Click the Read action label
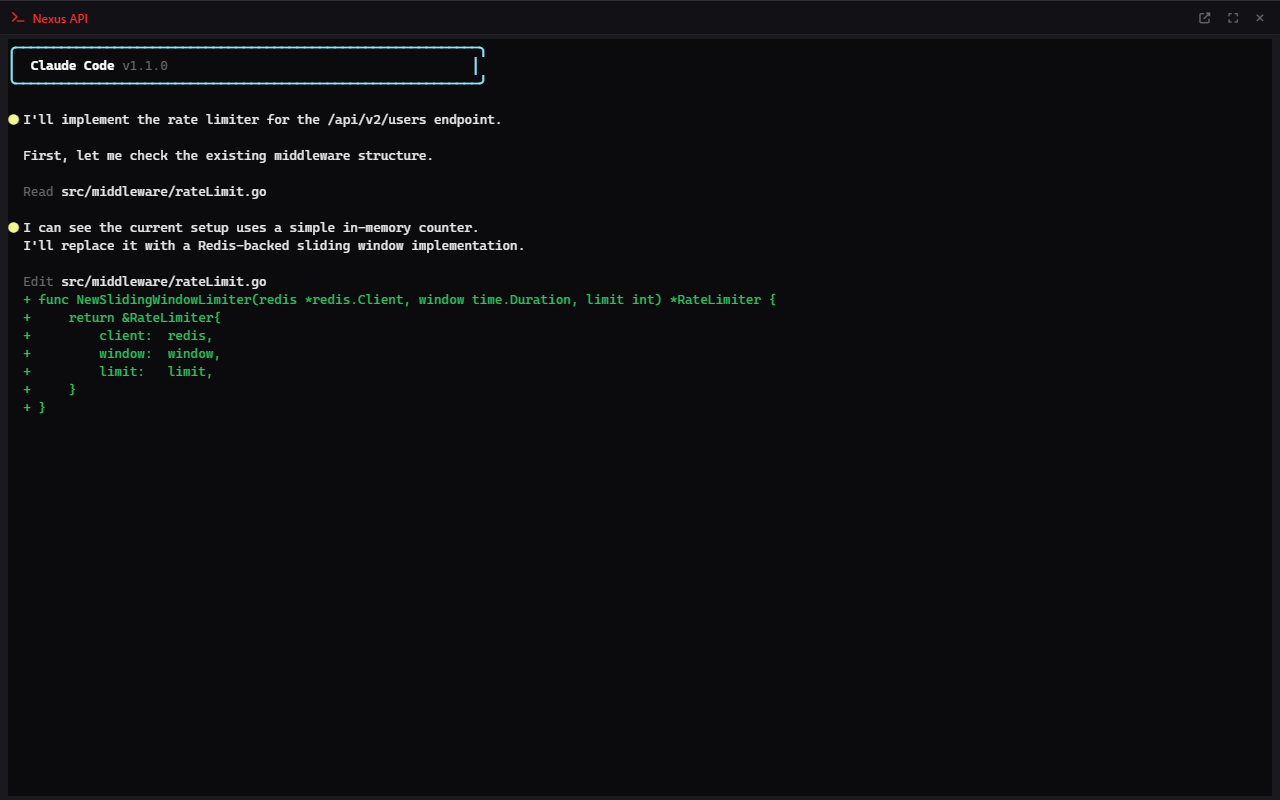This screenshot has height=800, width=1280. [37, 191]
